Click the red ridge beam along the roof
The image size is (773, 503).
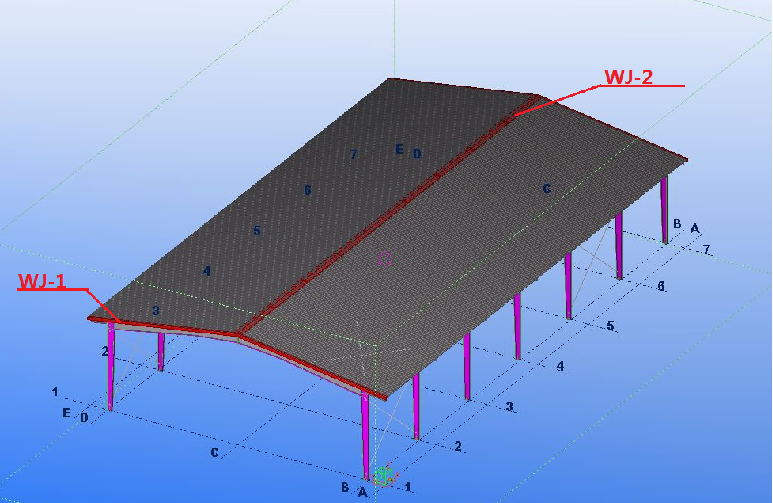[388, 215]
